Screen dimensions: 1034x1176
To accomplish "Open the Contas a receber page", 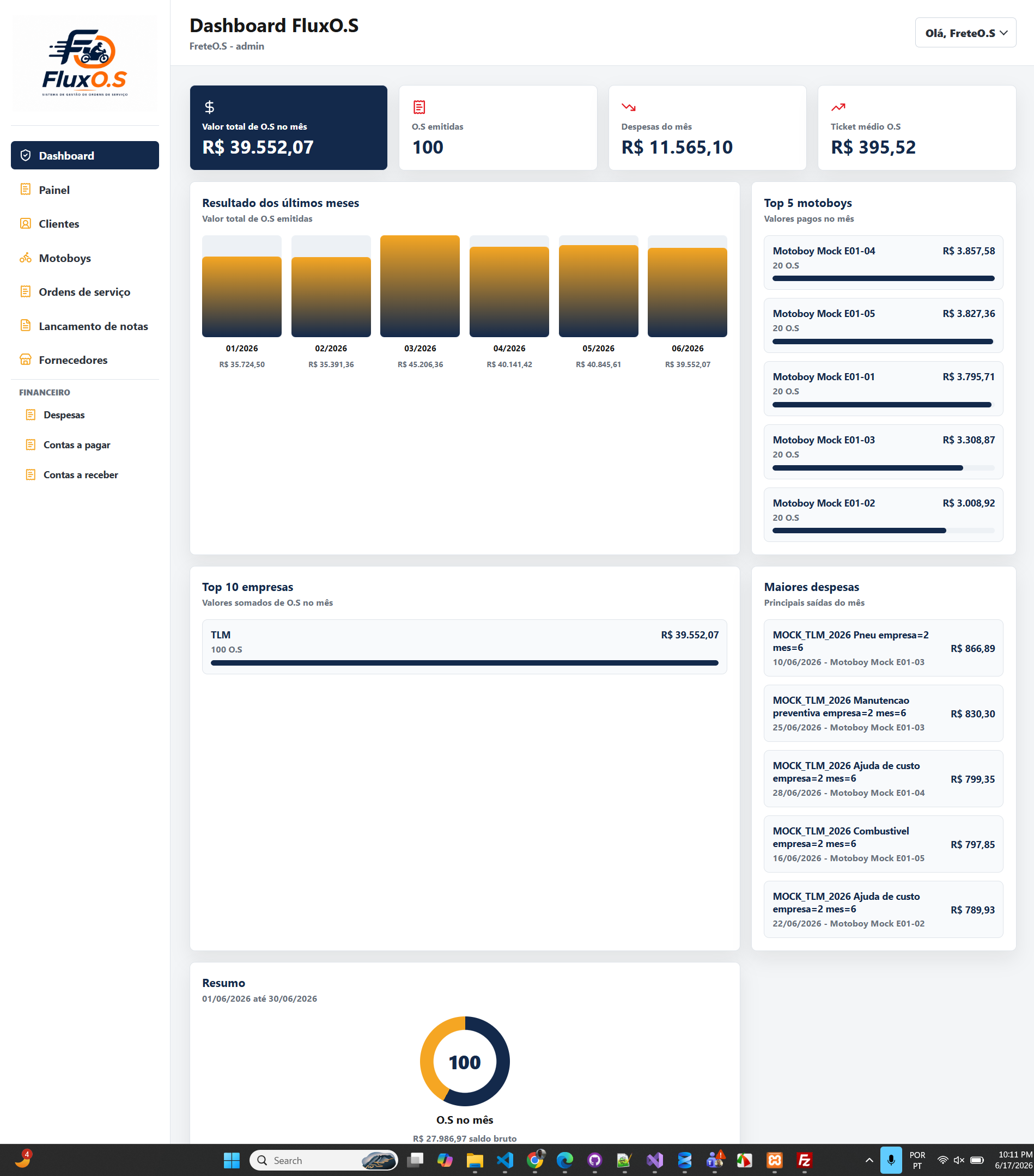I will (84, 474).
